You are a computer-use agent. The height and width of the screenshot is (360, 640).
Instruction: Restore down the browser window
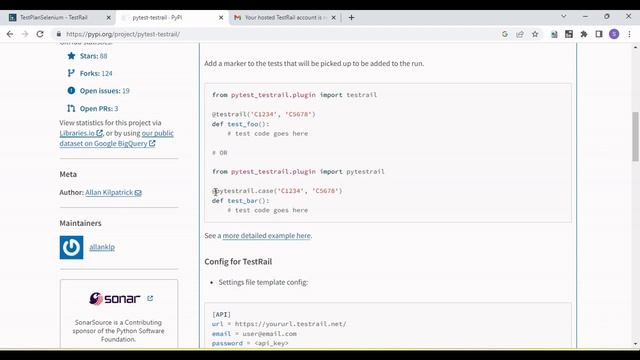(x=607, y=17)
